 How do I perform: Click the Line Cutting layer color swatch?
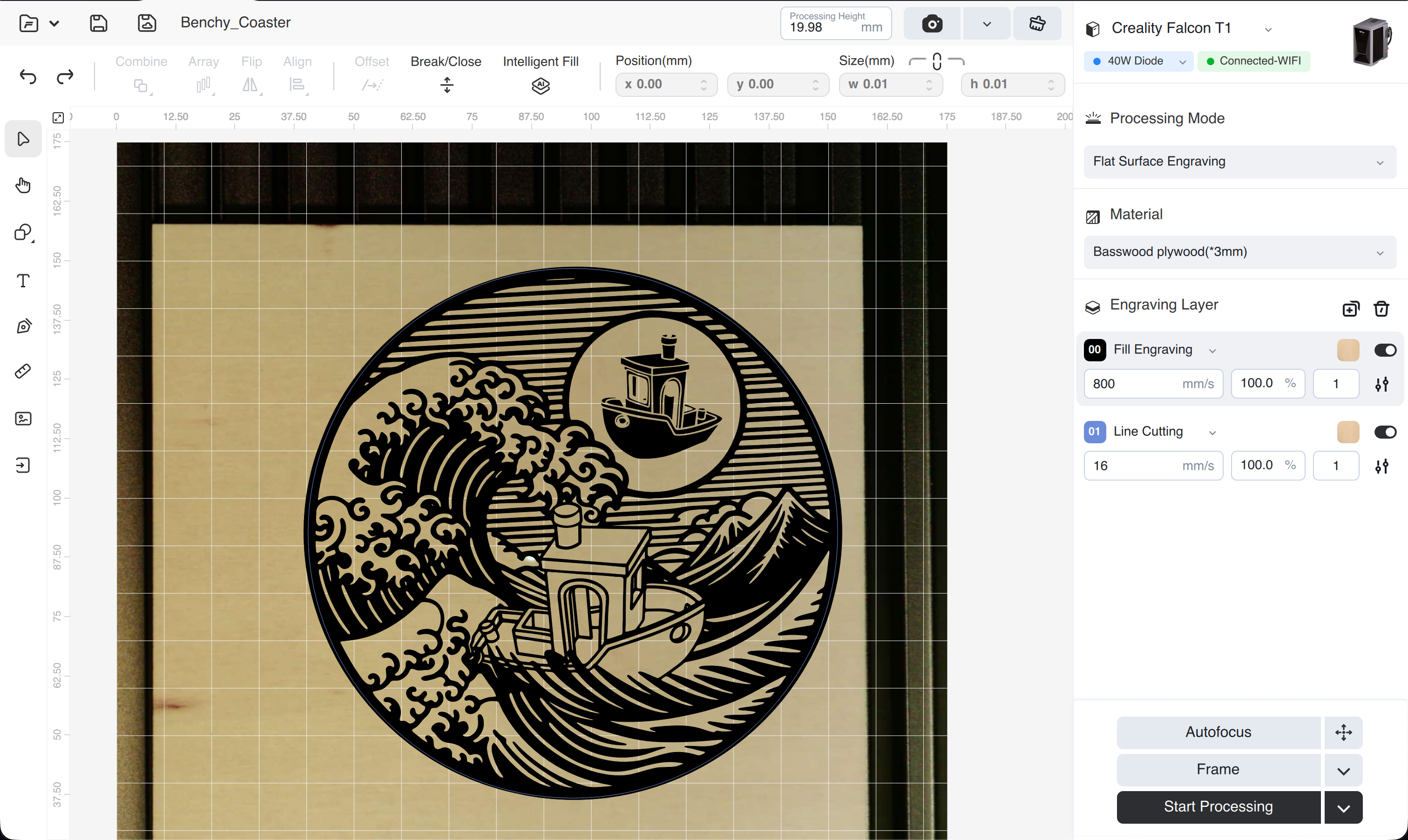click(1348, 433)
